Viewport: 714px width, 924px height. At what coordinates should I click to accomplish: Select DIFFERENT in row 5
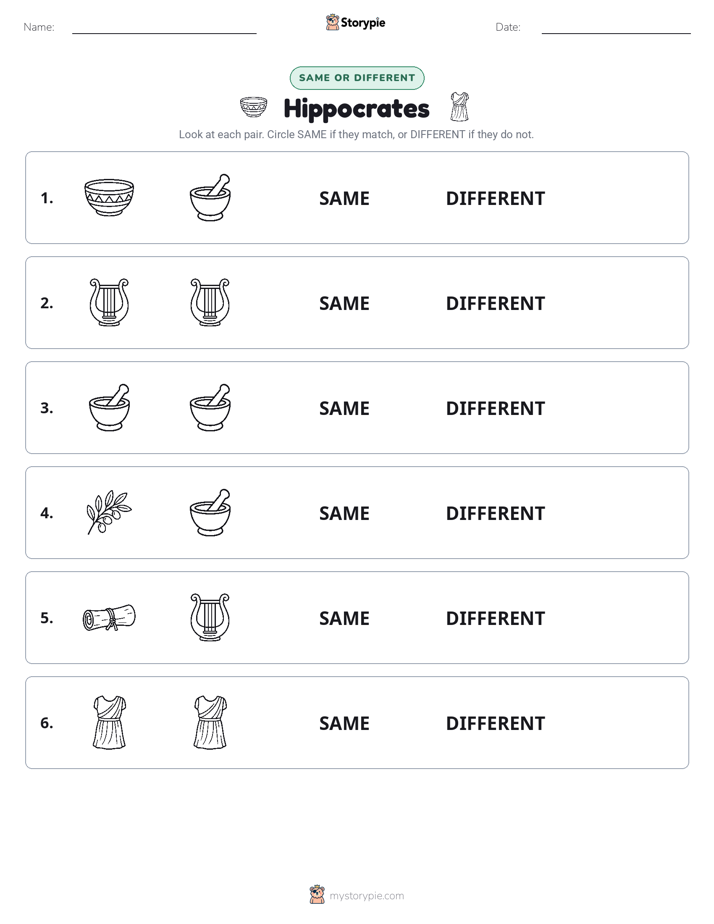coord(495,618)
